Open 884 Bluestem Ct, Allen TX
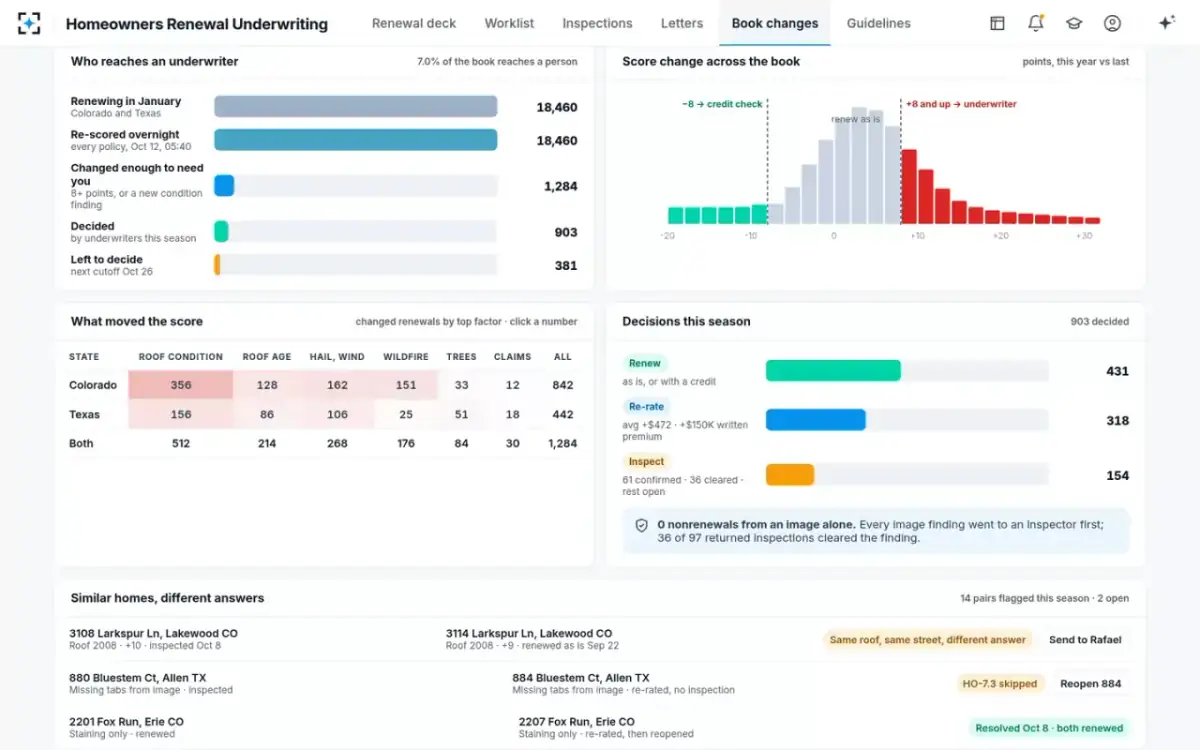The height and width of the screenshot is (750, 1200). click(581, 677)
